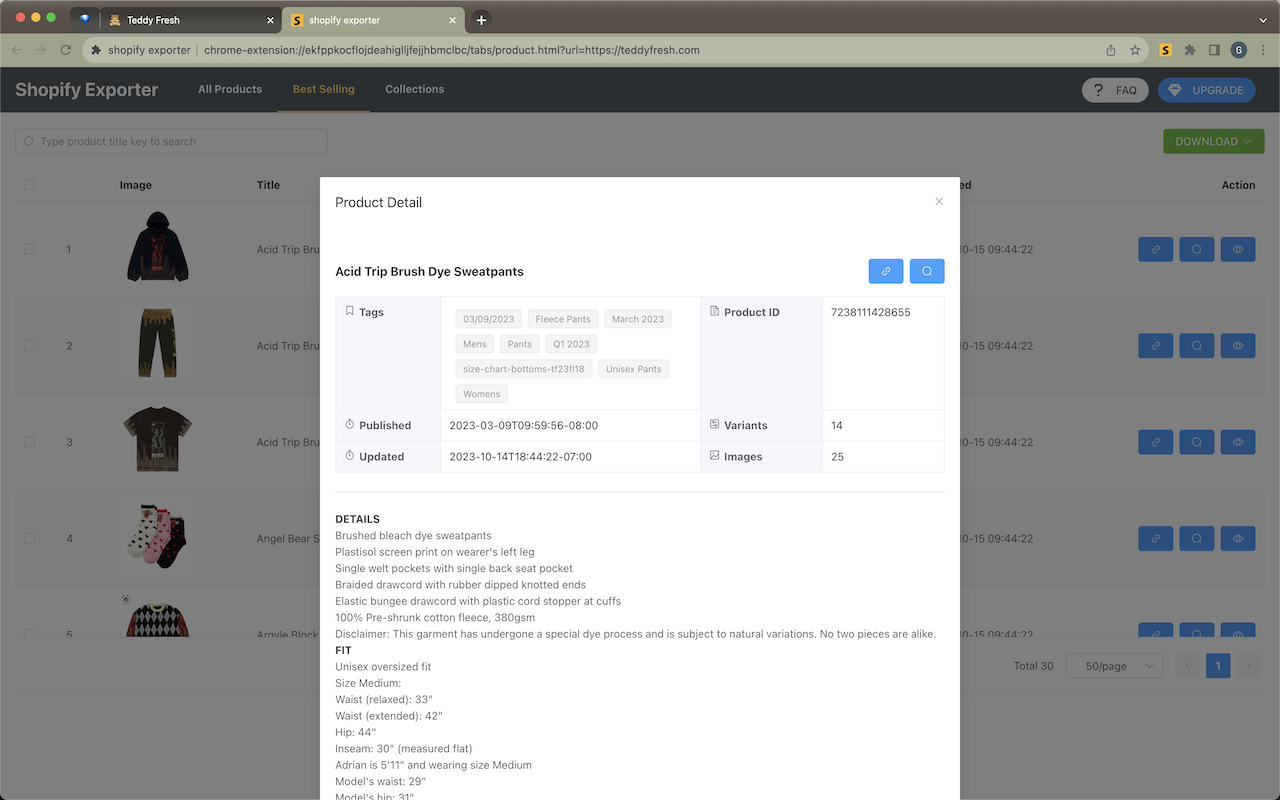This screenshot has width=1280, height=800.
Task: Open the DOWNLOAD dropdown button
Action: (x=1213, y=141)
